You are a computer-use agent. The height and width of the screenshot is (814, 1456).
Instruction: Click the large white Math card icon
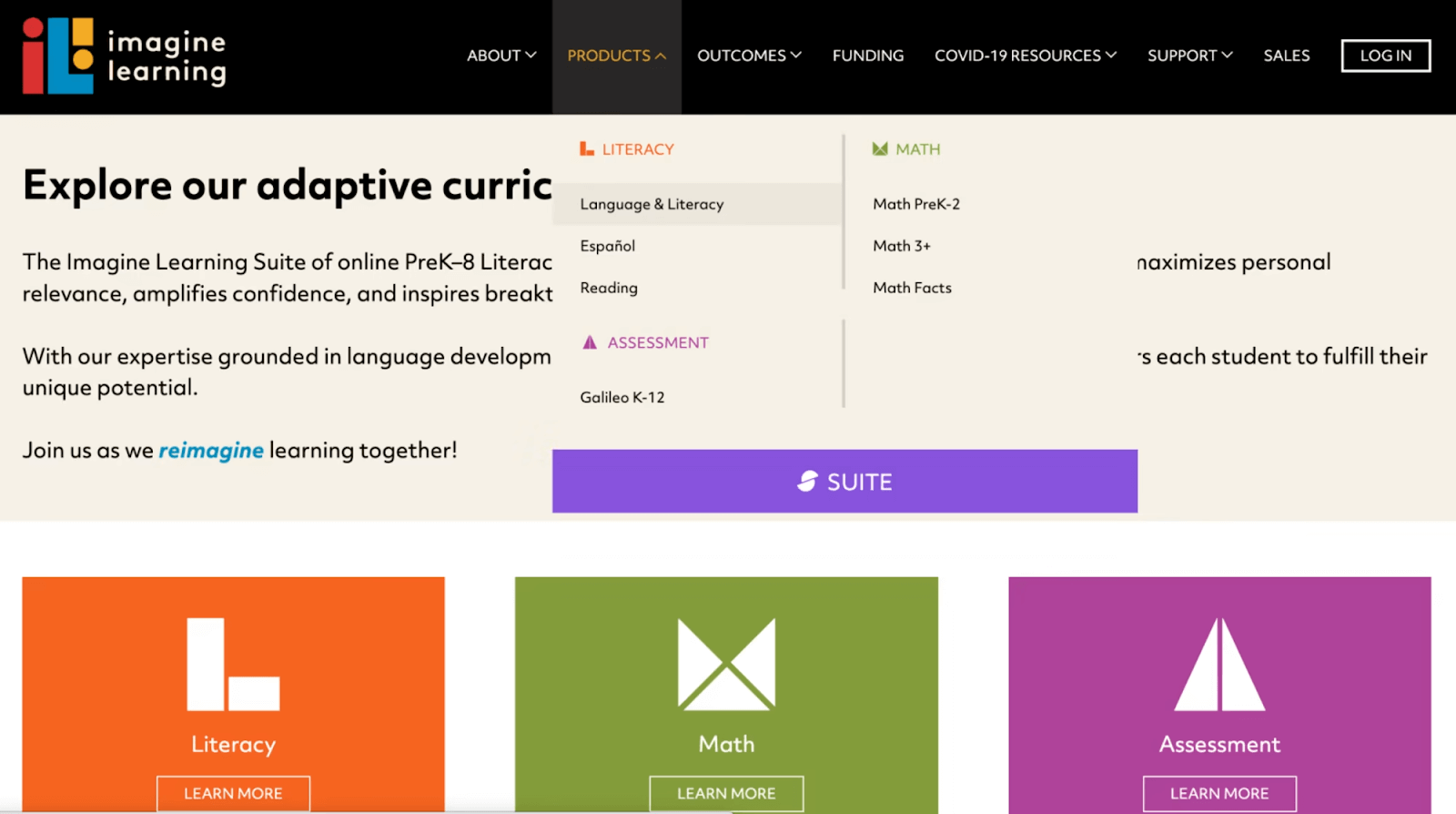(x=726, y=665)
